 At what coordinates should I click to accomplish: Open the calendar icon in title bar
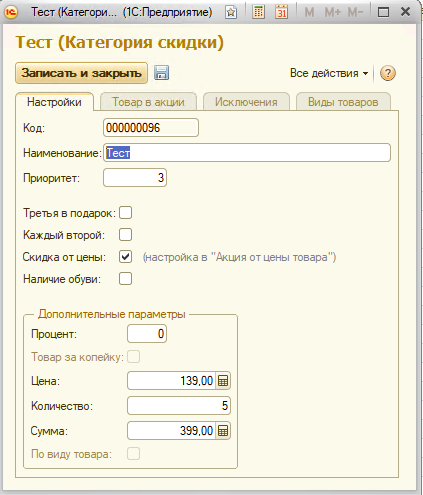pyautogui.click(x=282, y=12)
